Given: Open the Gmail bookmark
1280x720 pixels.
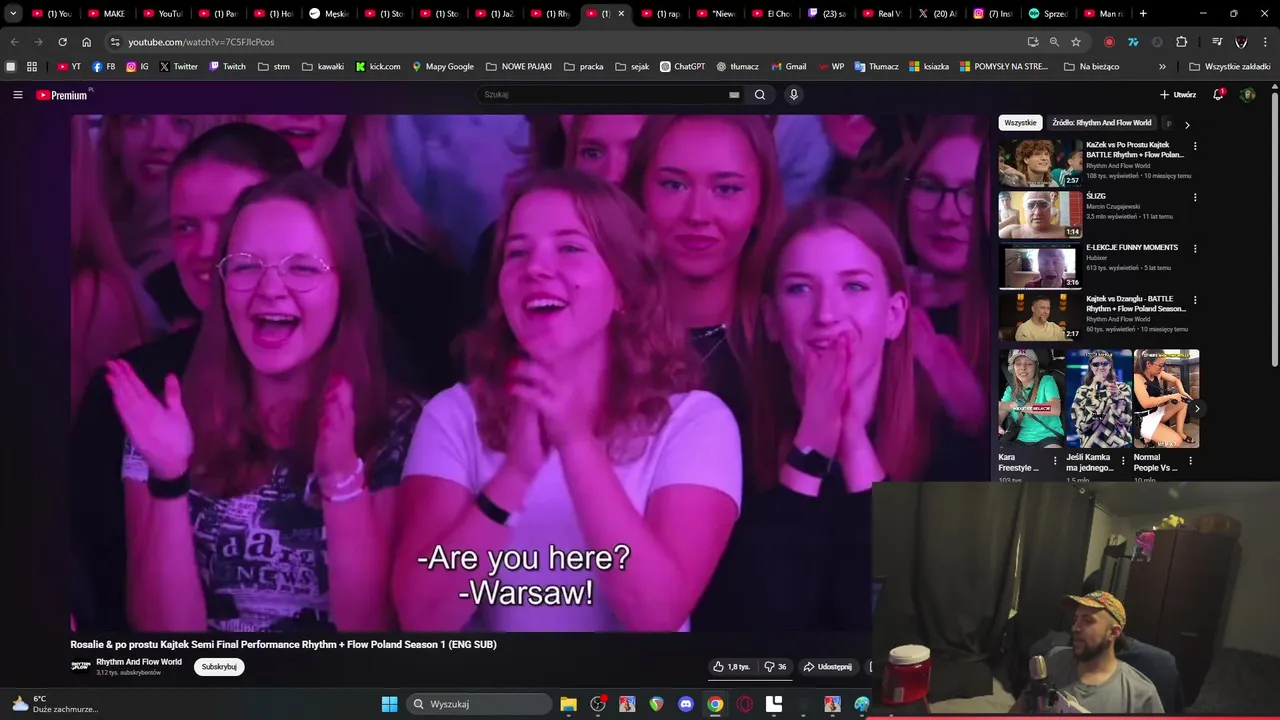Looking at the screenshot, I should [789, 67].
